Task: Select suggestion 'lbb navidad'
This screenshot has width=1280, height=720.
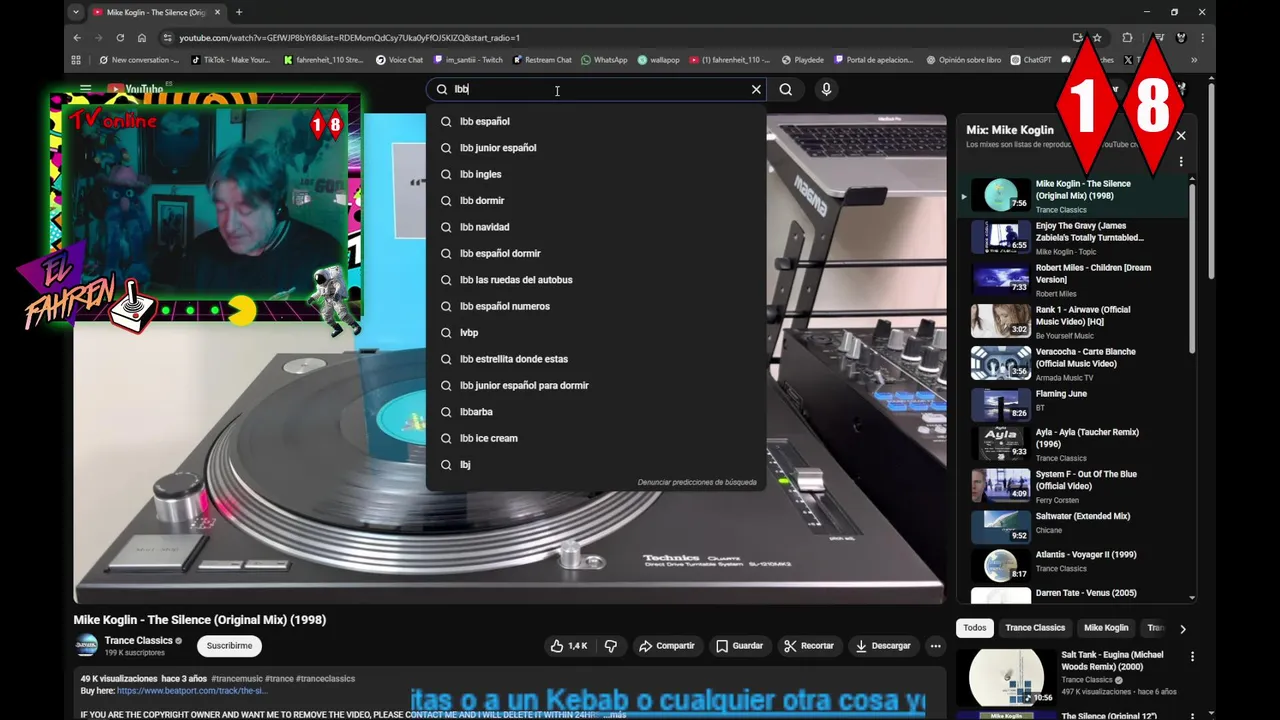Action: tap(596, 227)
